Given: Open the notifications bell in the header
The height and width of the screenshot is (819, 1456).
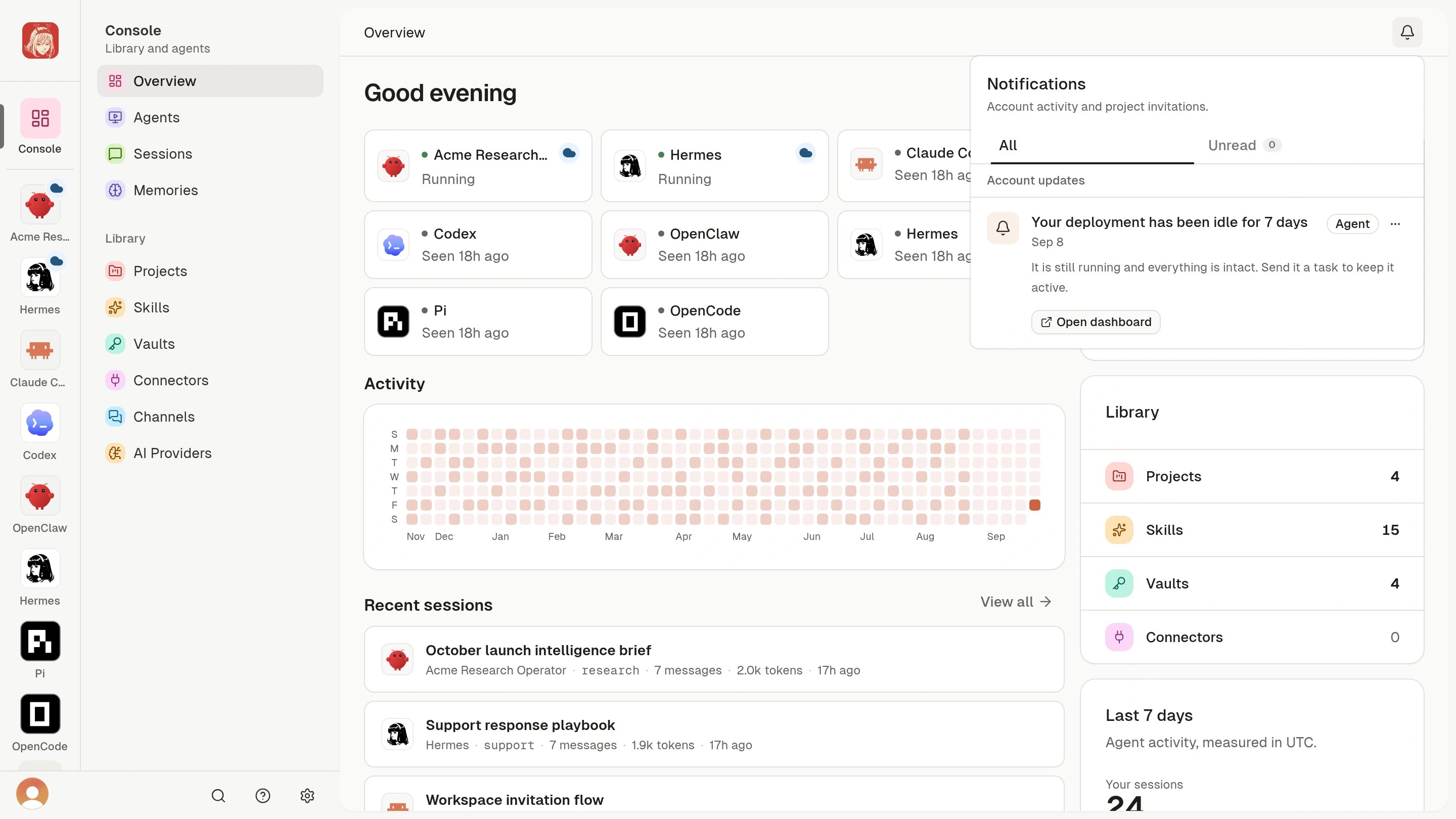Looking at the screenshot, I should [x=1407, y=32].
